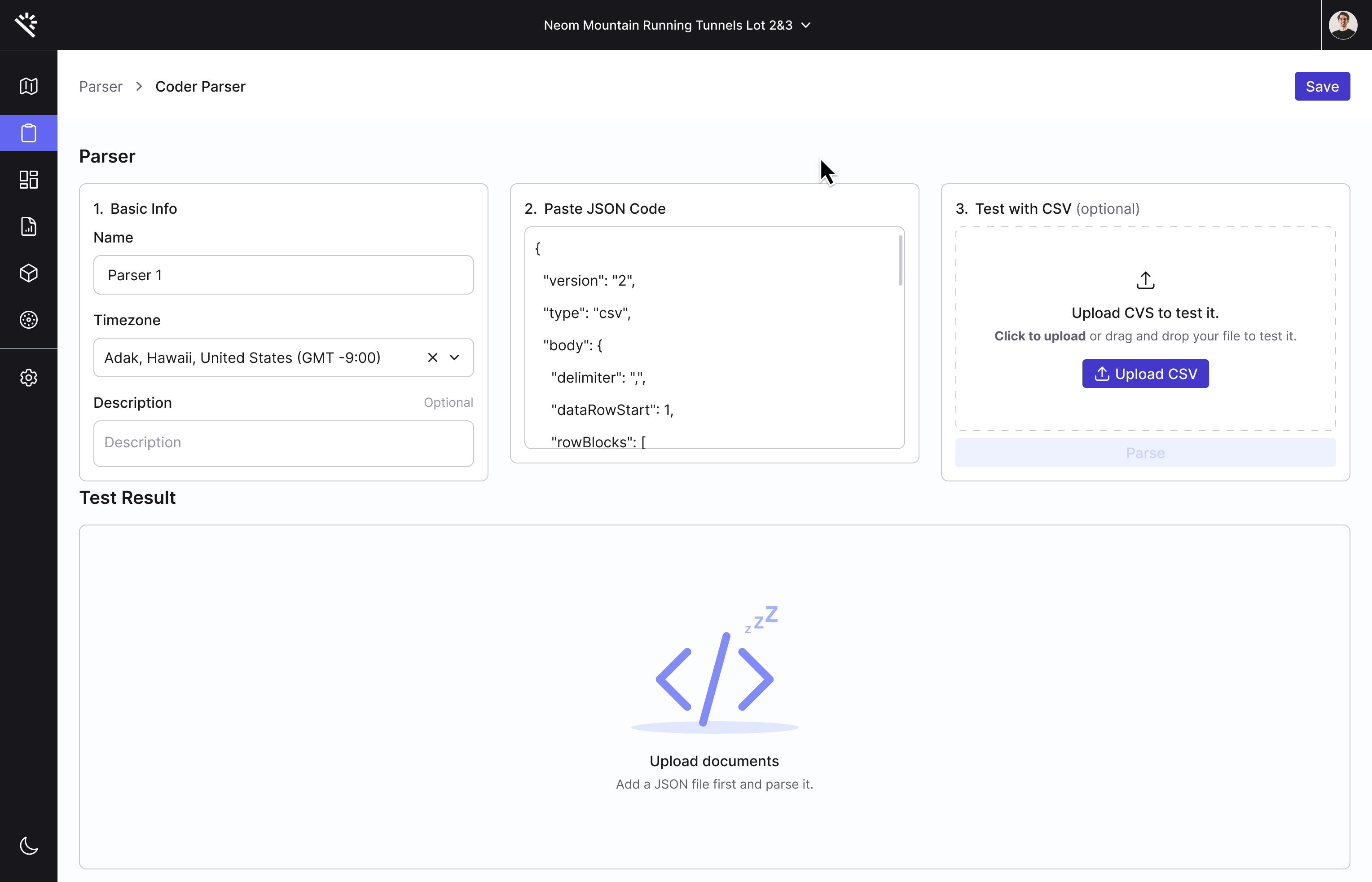This screenshot has height=882, width=1372.
Task: Clear the selected timezone with the X
Action: 432,357
